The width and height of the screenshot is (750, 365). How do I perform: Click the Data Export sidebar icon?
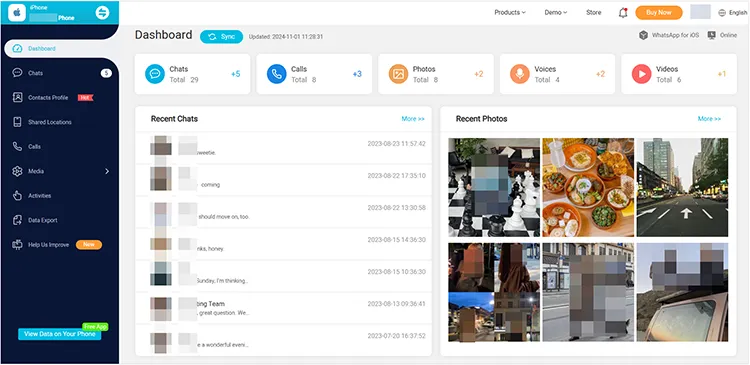click(17, 220)
